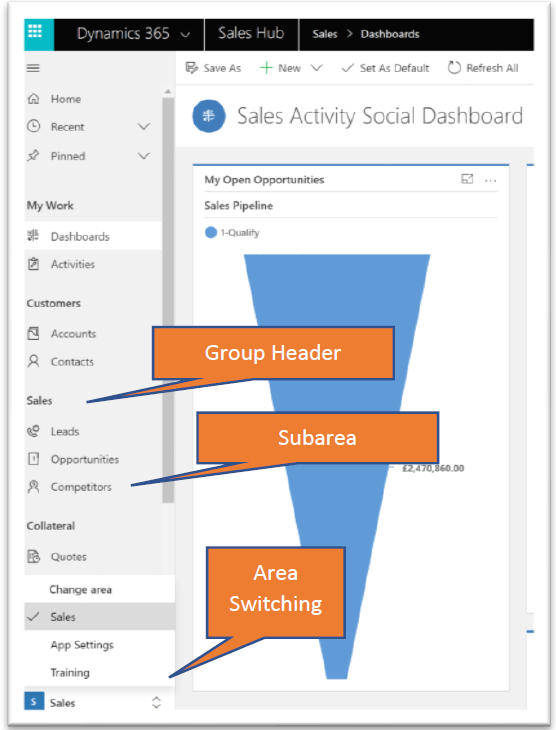The width and height of the screenshot is (556, 730).
Task: Collapse the sidebar via hamburger icon
Action: 33,68
